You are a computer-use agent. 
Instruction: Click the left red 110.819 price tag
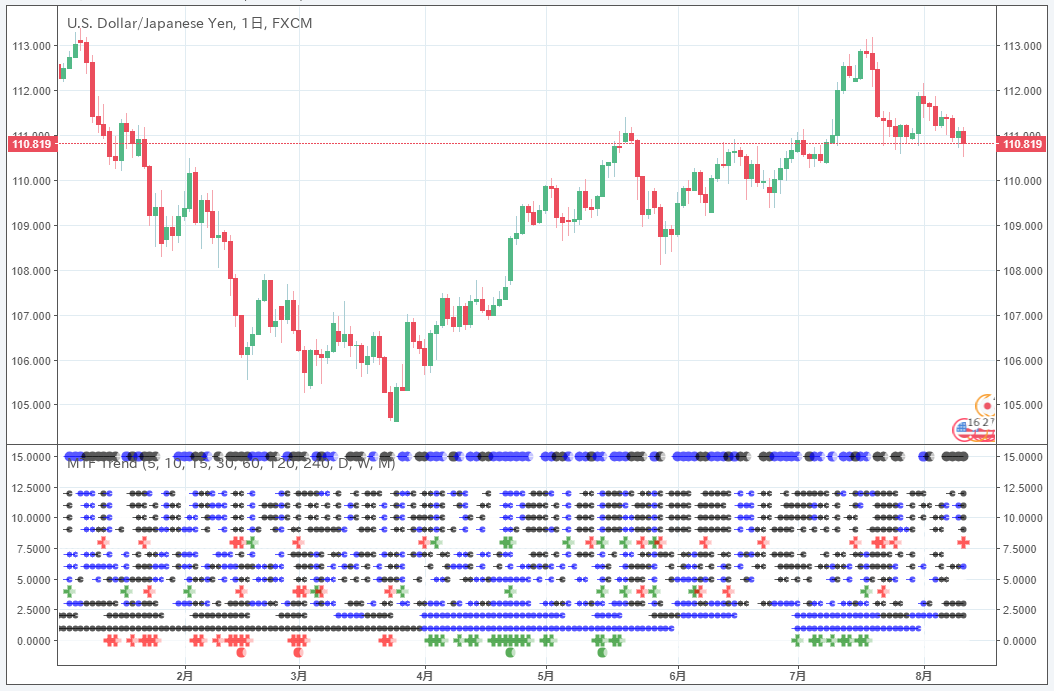click(30, 144)
